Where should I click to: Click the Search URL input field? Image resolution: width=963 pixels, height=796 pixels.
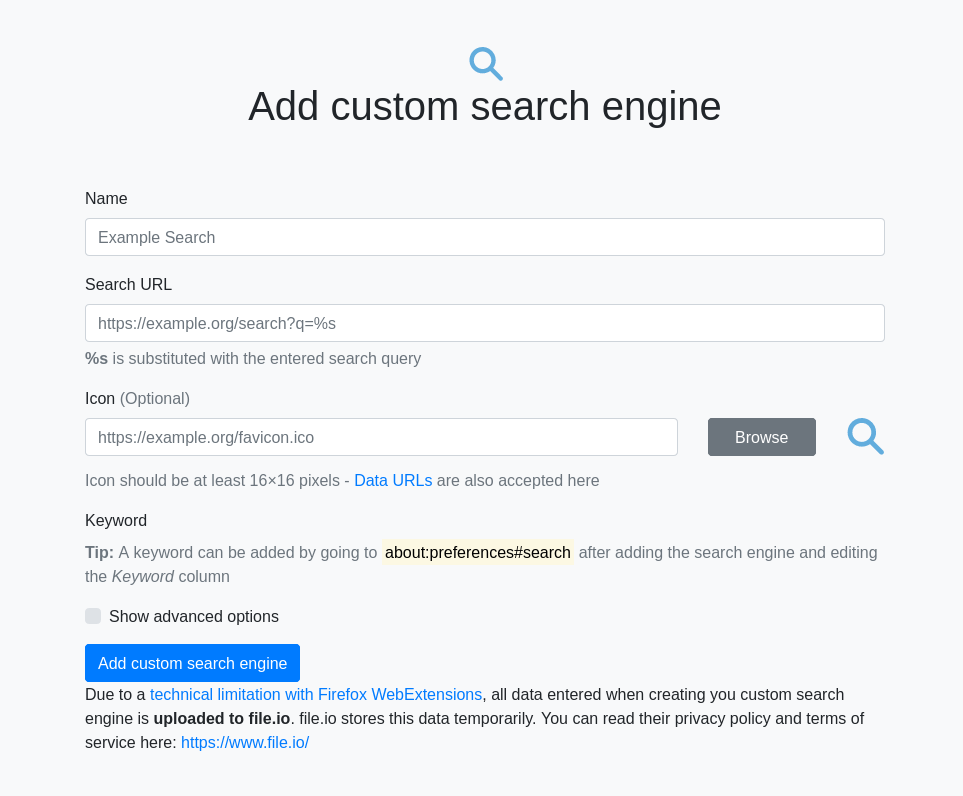tap(484, 323)
